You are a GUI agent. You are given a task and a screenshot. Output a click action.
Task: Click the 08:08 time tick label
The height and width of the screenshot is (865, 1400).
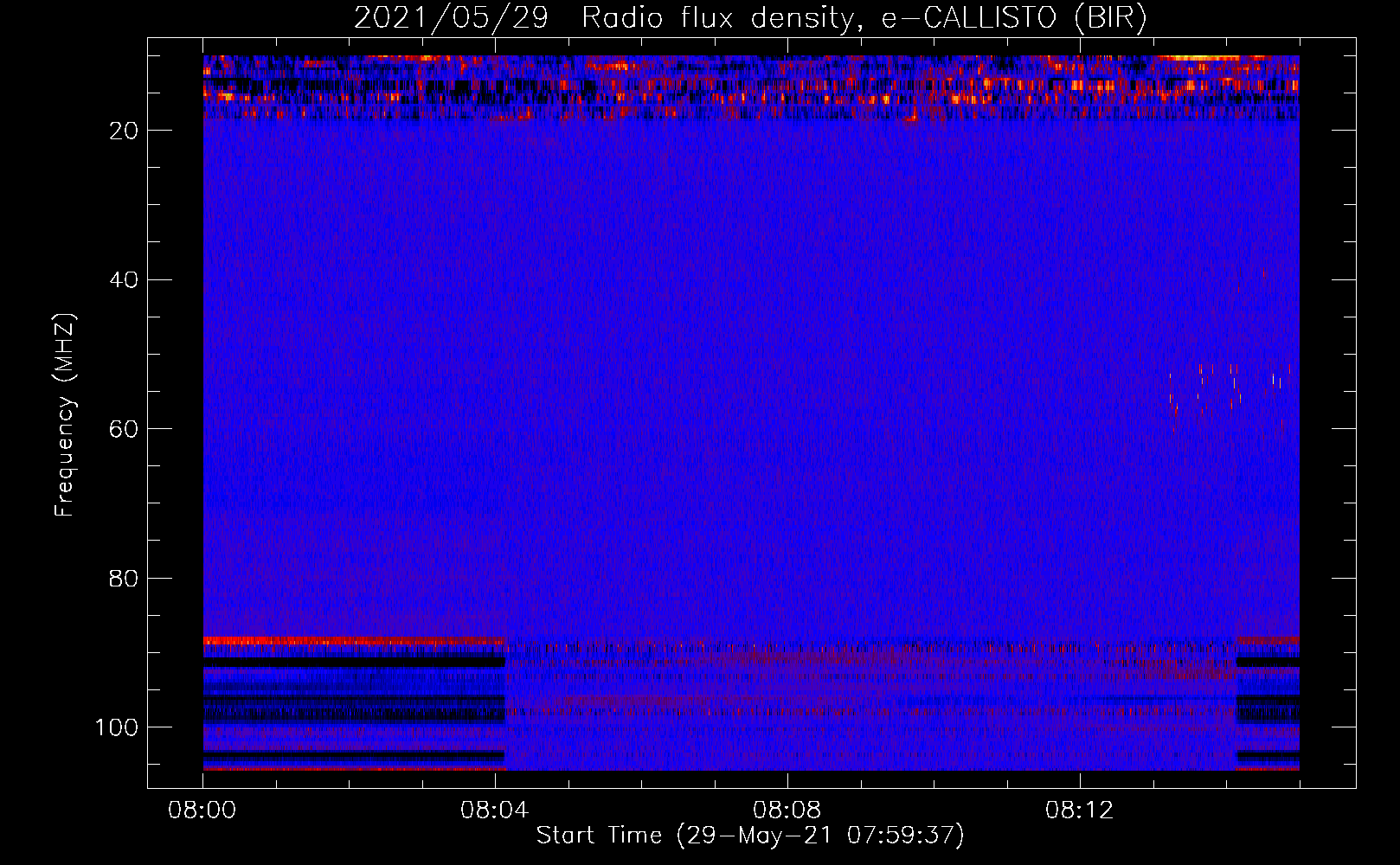787,811
